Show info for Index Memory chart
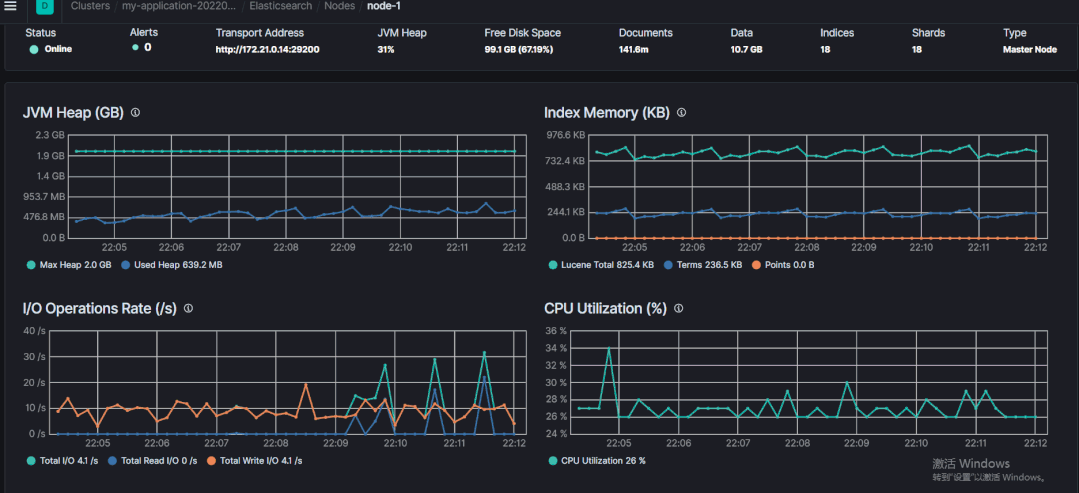This screenshot has height=493, width=1079. coord(681,113)
